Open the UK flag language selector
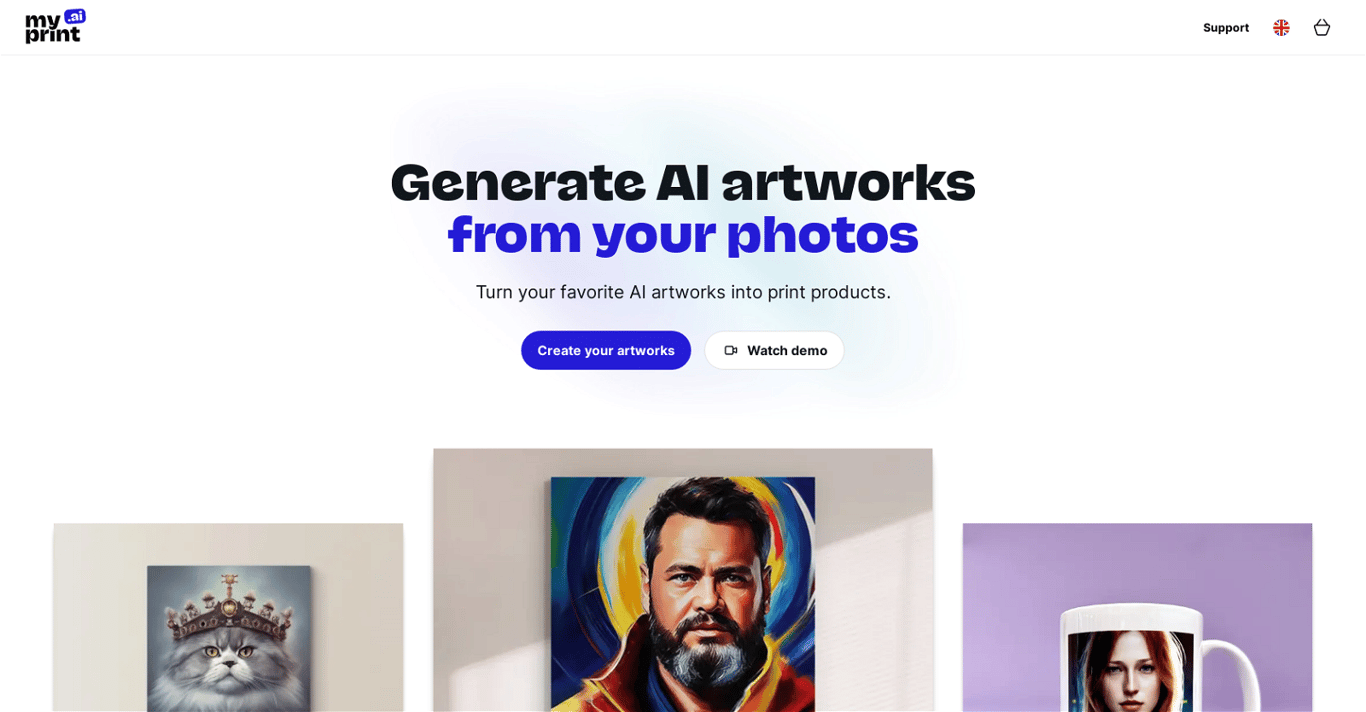This screenshot has width=1366, height=712. pos(1281,28)
